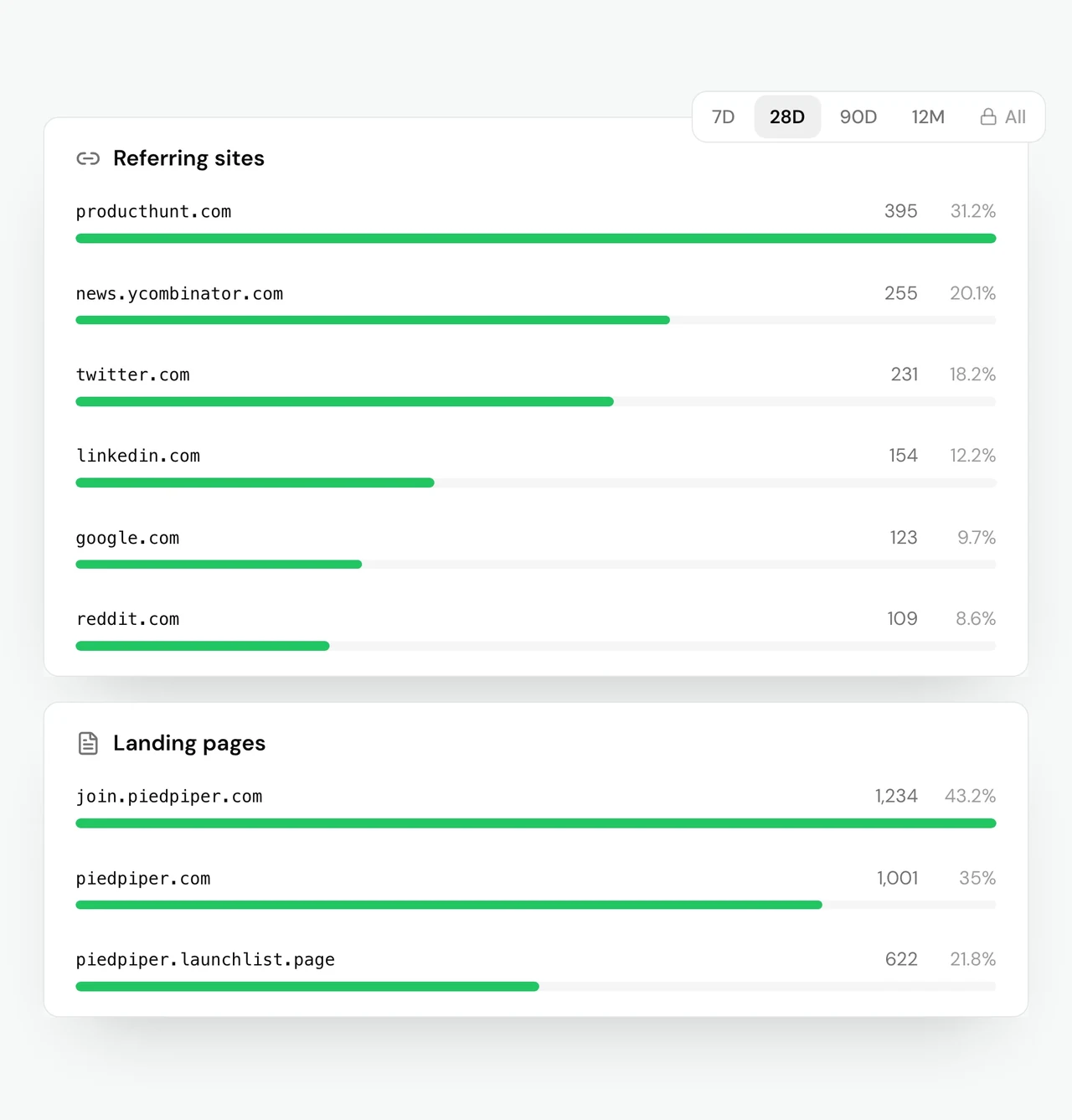Select the 28D time range
The image size is (1072, 1120).
(x=787, y=116)
